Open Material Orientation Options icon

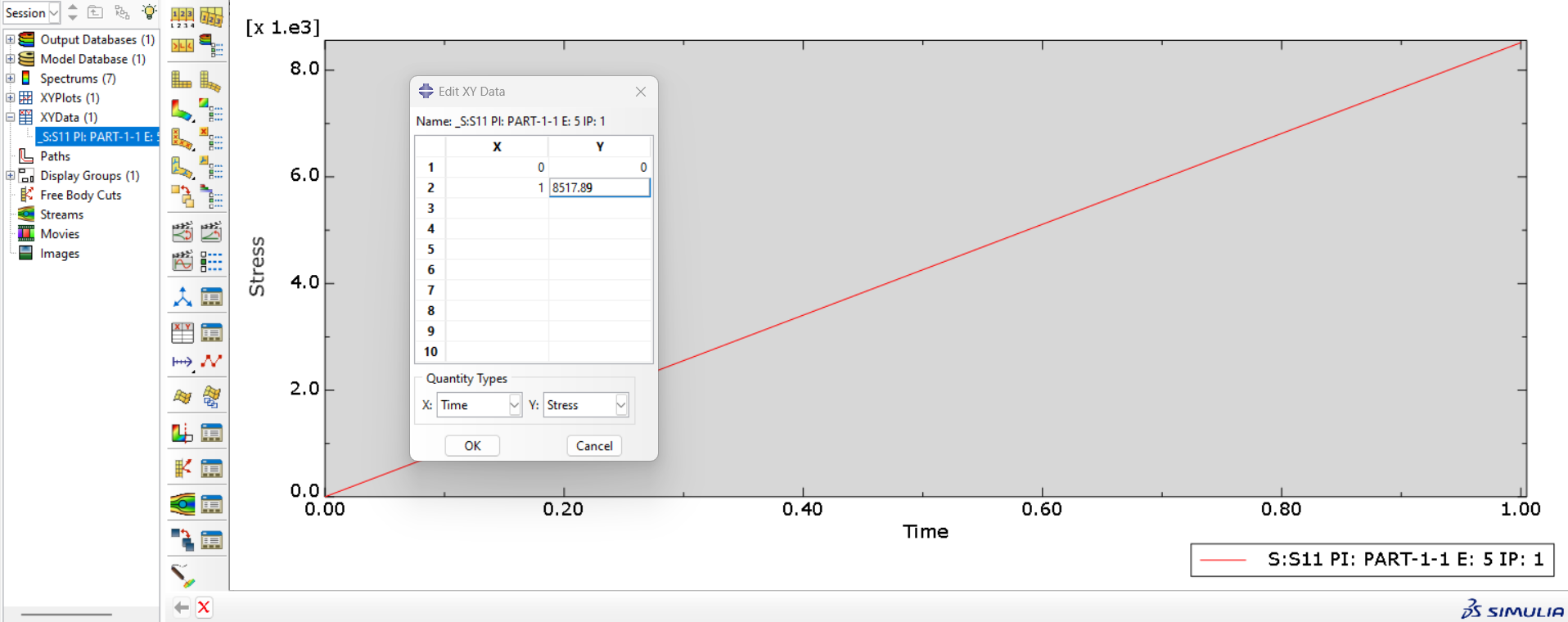point(211,168)
